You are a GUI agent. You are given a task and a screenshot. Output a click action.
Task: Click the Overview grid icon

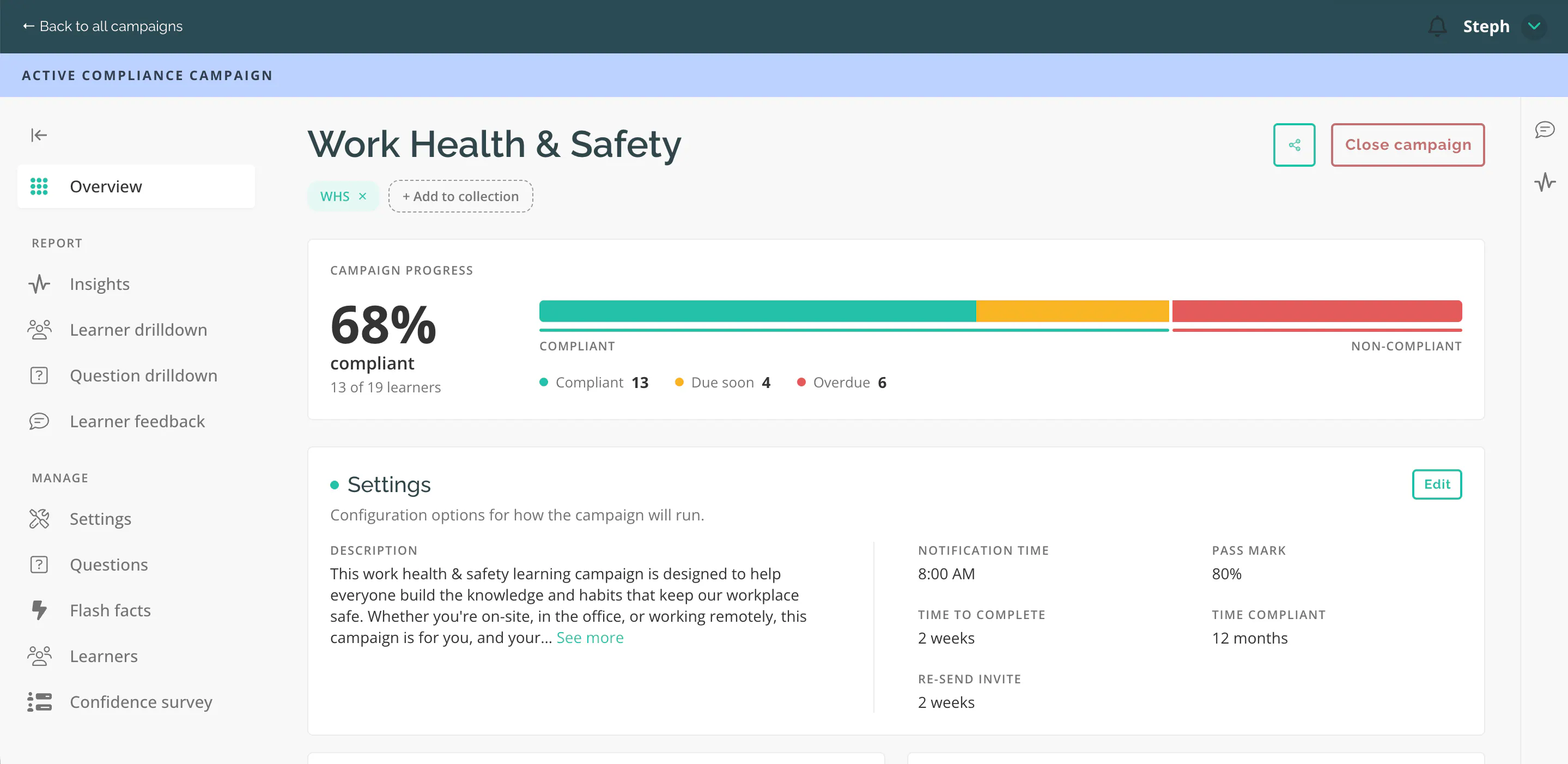[x=39, y=186]
